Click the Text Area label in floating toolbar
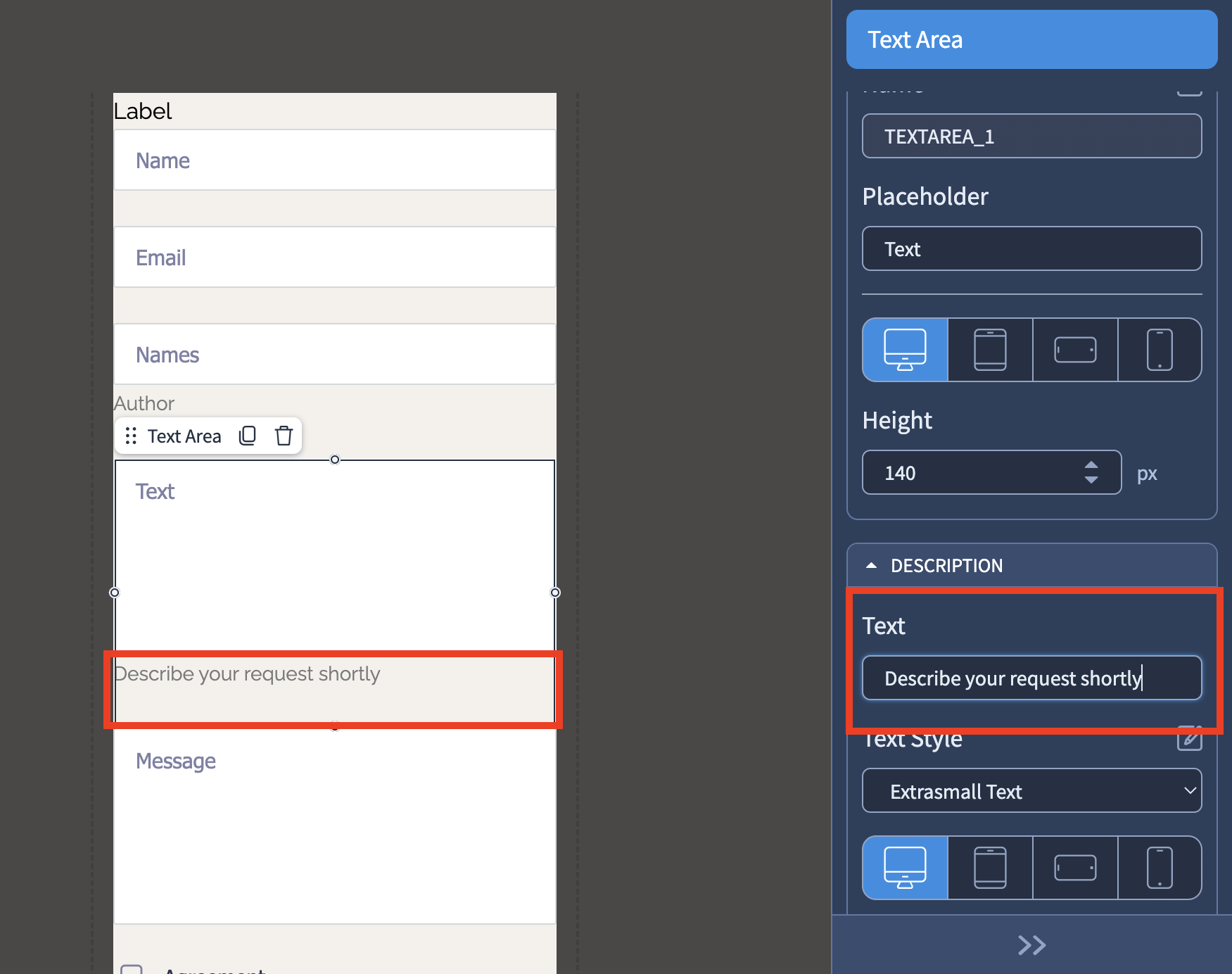Image resolution: width=1232 pixels, height=974 pixels. click(x=184, y=436)
